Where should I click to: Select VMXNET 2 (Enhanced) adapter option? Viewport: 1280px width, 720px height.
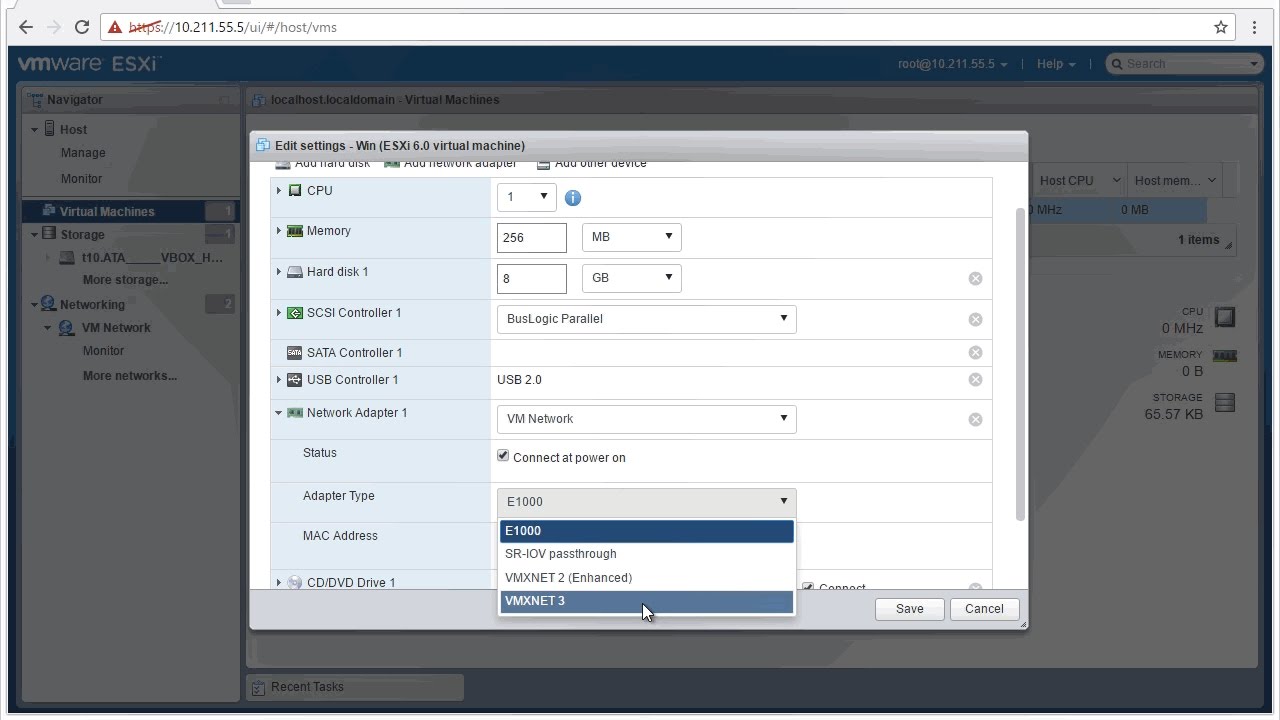(x=646, y=578)
